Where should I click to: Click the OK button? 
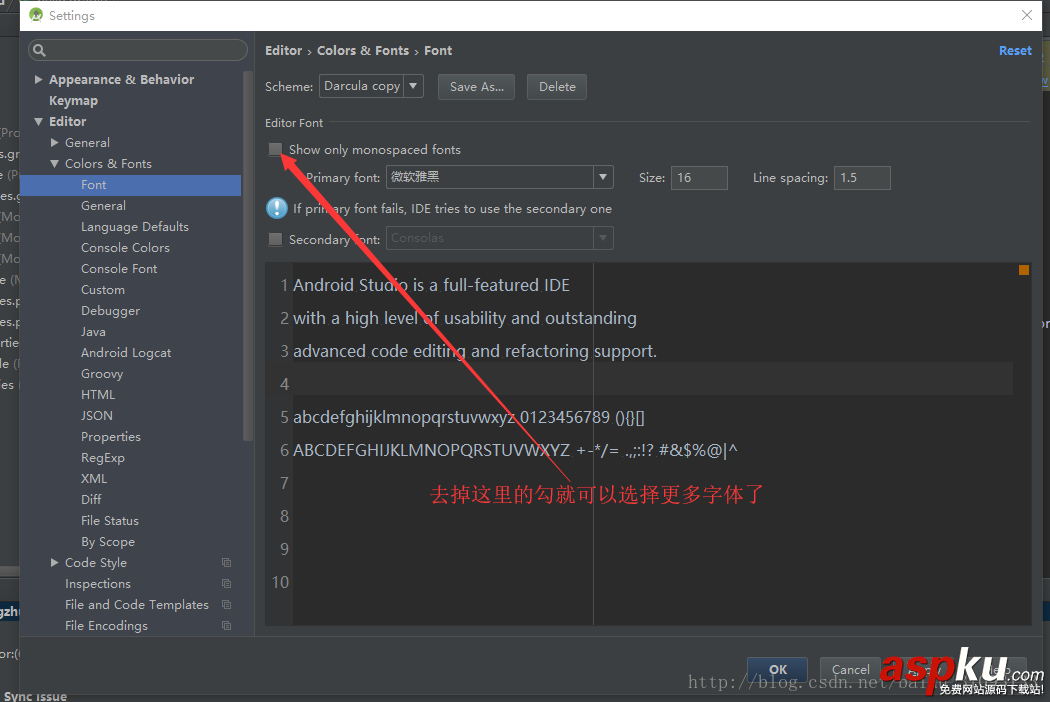(x=777, y=669)
